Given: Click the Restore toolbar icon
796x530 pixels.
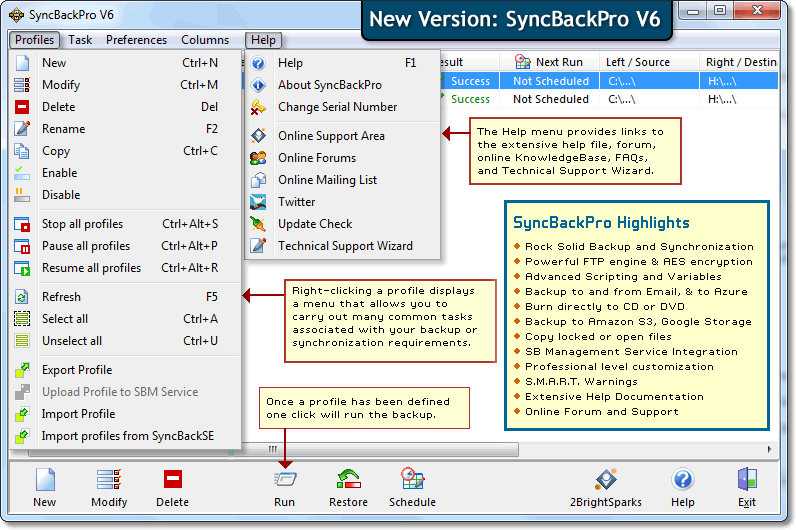Looking at the screenshot, I should tap(349, 479).
